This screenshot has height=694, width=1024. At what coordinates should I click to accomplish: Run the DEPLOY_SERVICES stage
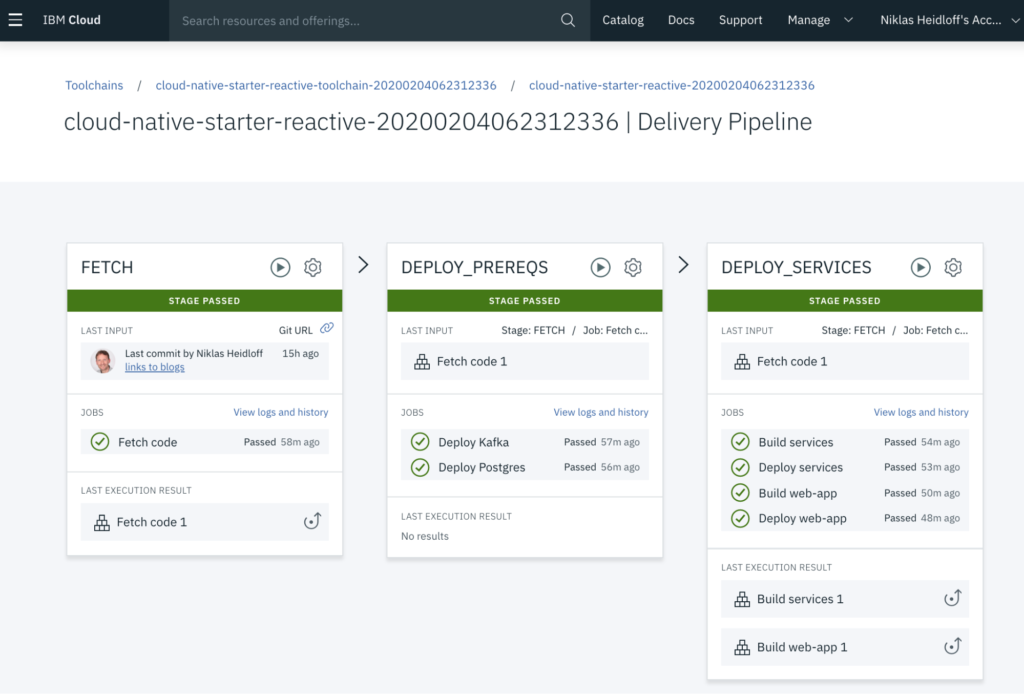(x=920, y=267)
